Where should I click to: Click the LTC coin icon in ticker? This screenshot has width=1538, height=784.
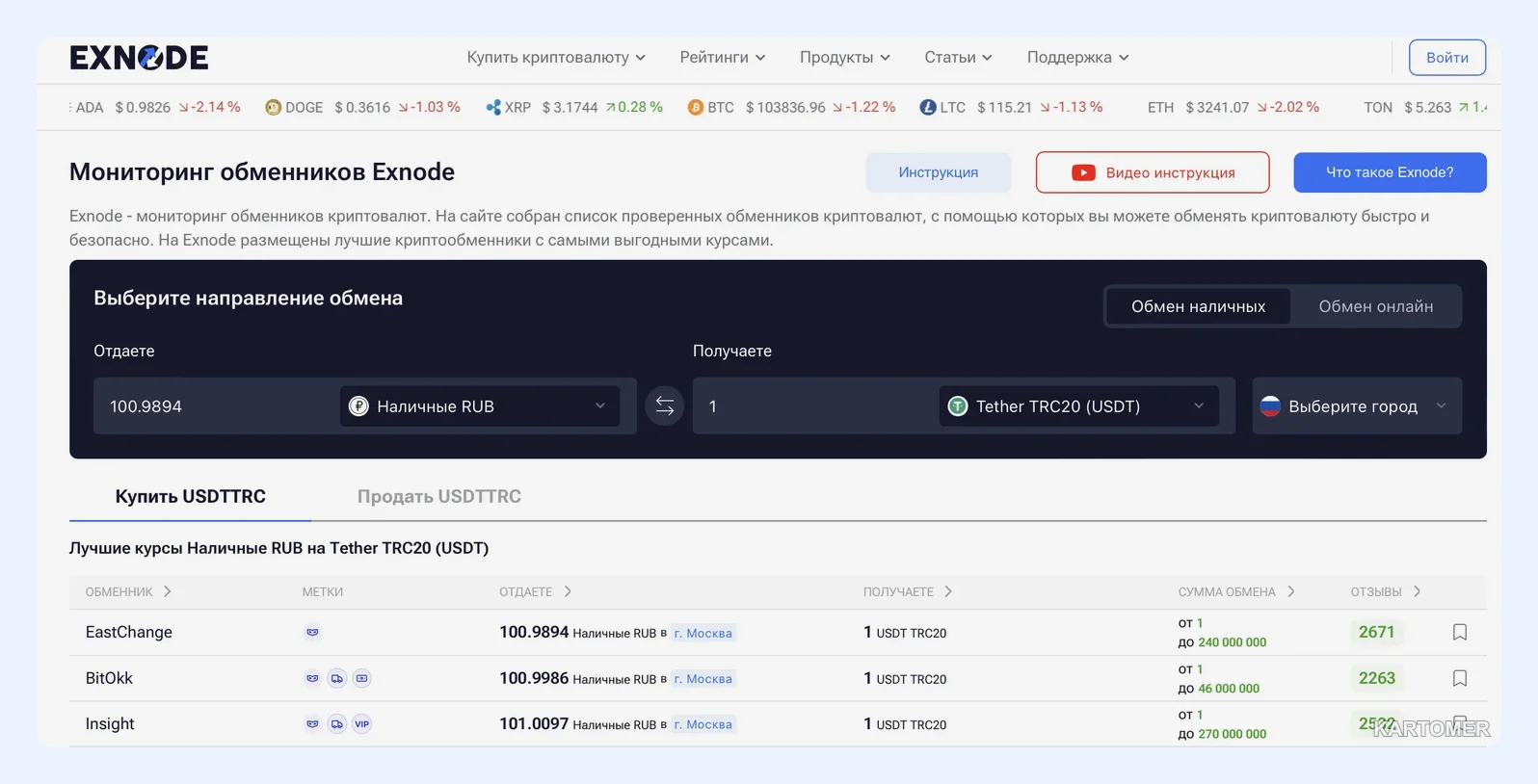pos(928,107)
